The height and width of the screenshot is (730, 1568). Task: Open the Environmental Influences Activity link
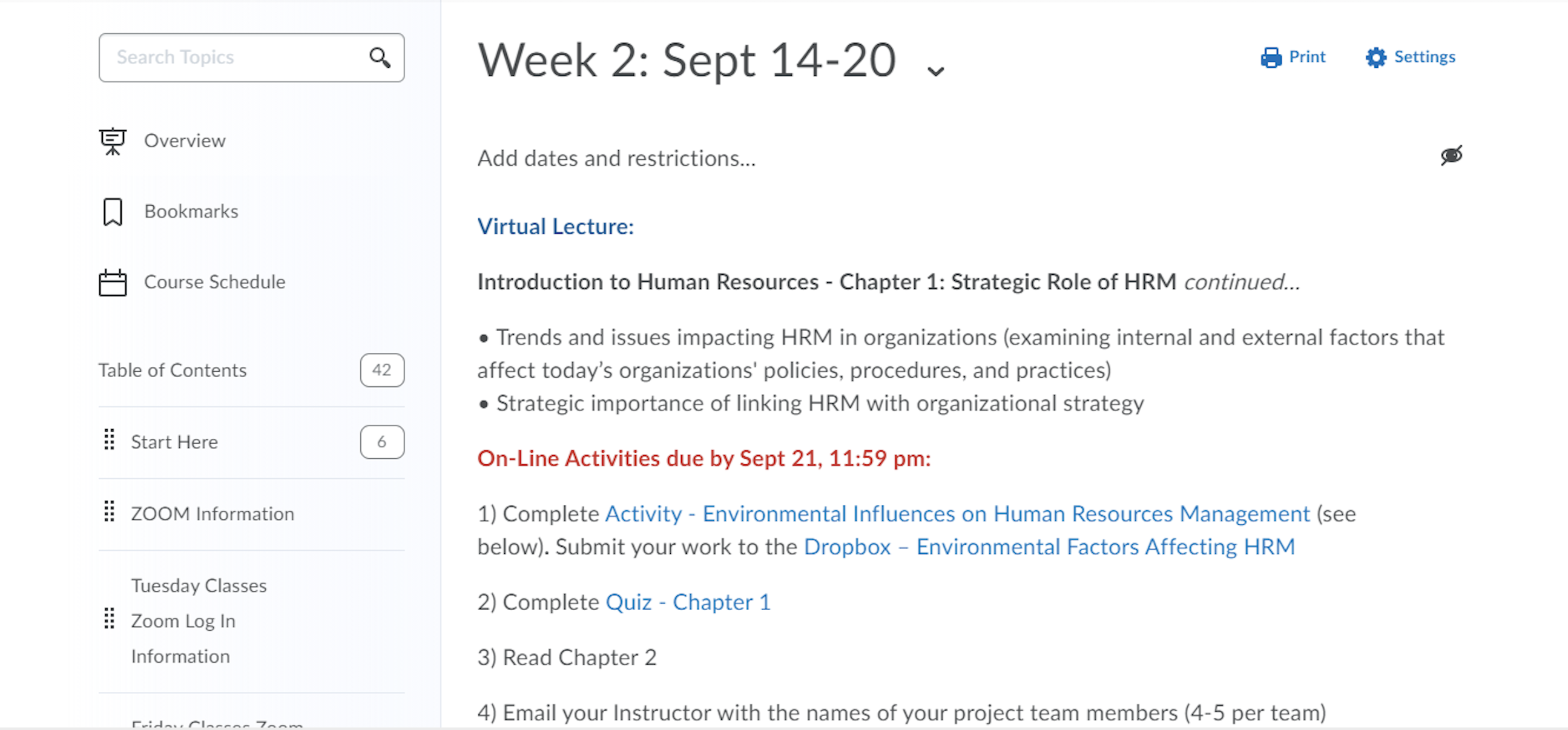[x=957, y=514]
